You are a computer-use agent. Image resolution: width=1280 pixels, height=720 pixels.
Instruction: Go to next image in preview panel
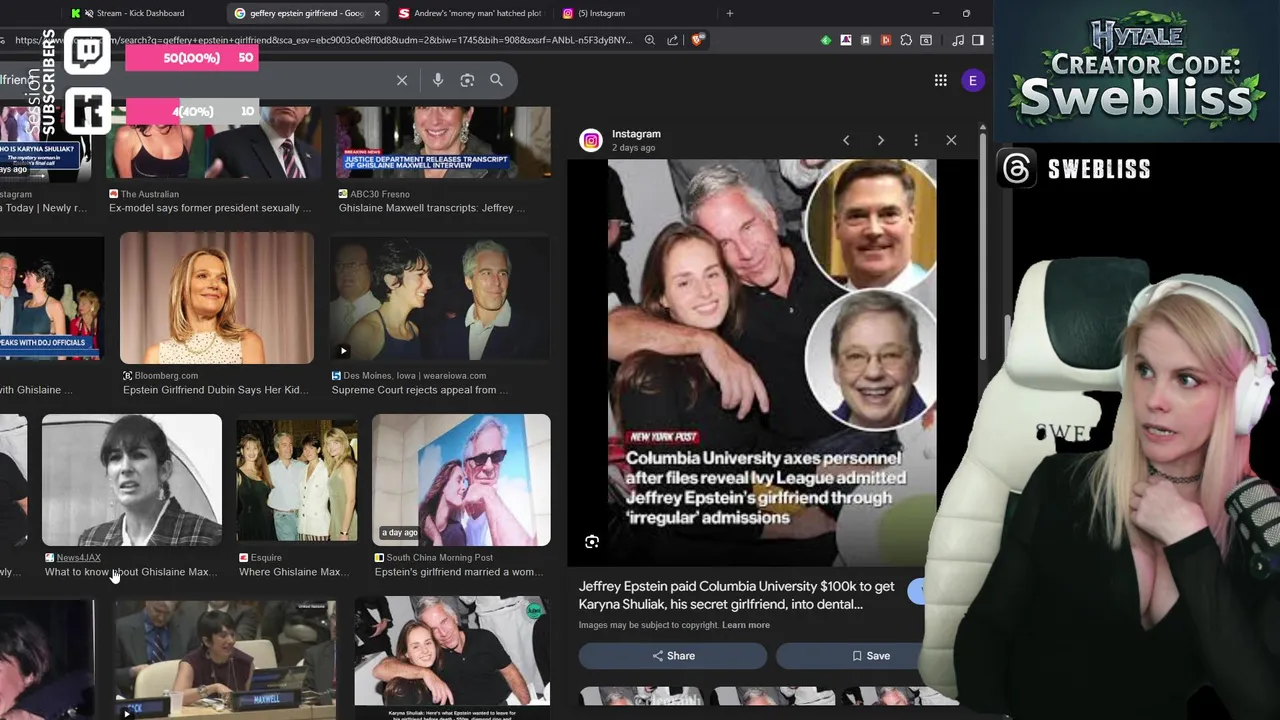point(881,140)
